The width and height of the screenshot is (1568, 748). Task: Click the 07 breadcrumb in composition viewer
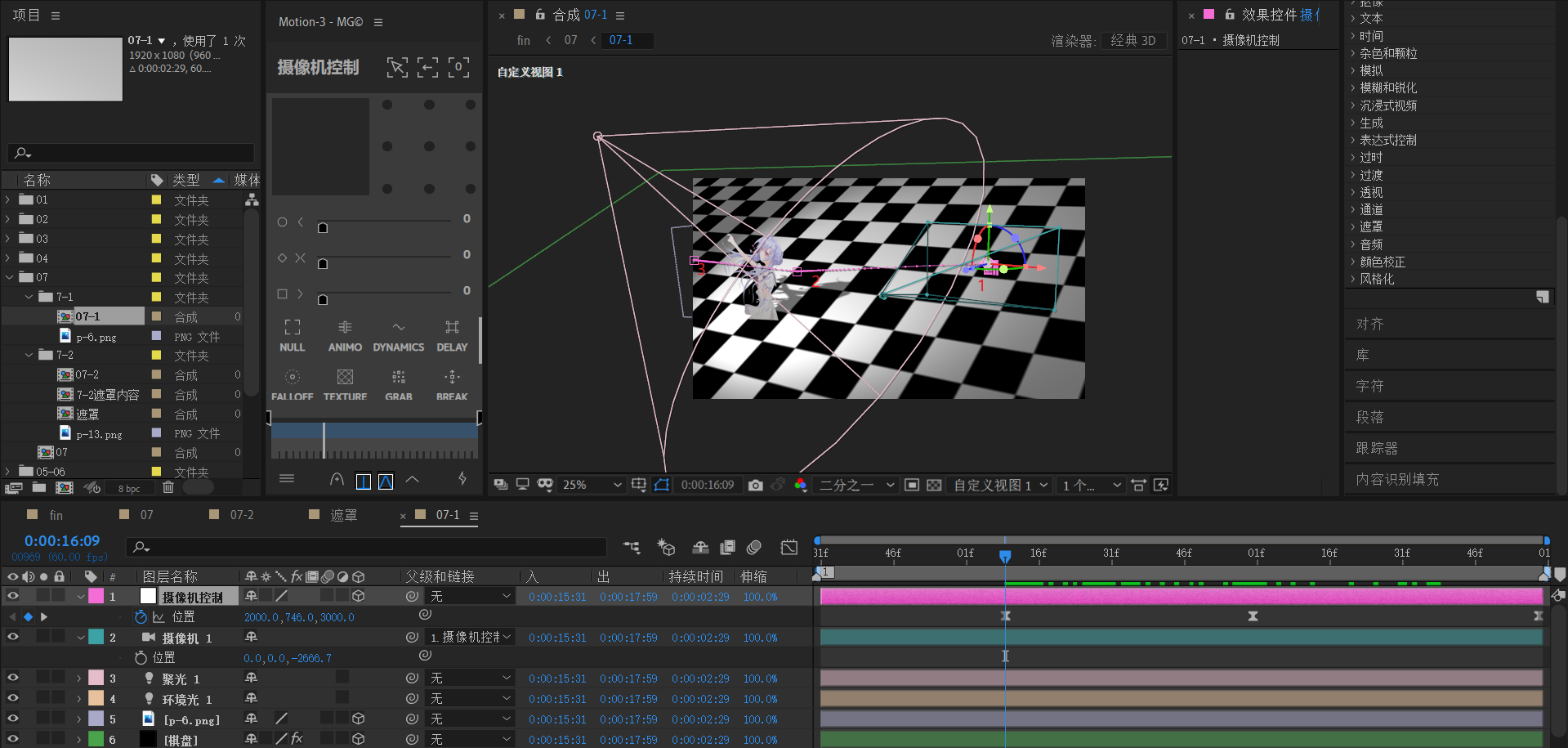point(571,40)
